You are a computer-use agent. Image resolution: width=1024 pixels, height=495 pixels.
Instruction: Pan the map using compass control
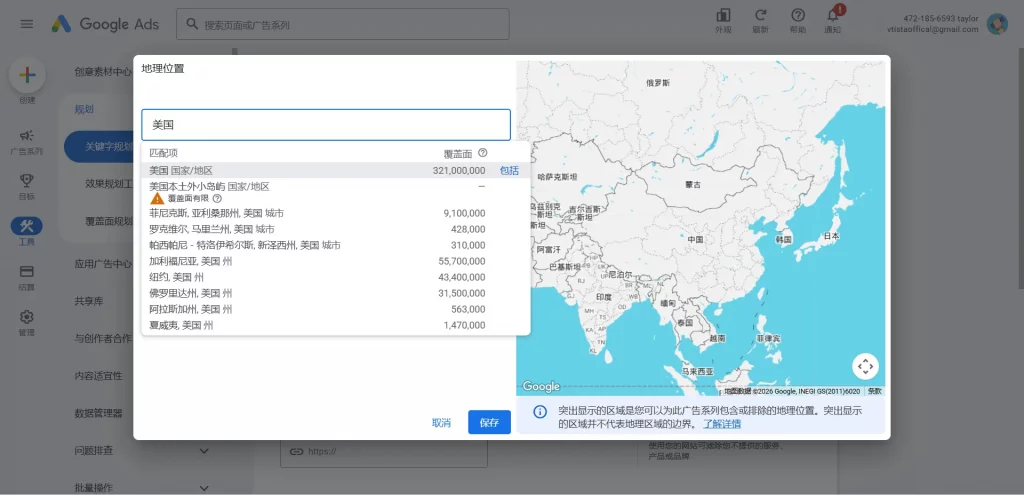tap(865, 366)
